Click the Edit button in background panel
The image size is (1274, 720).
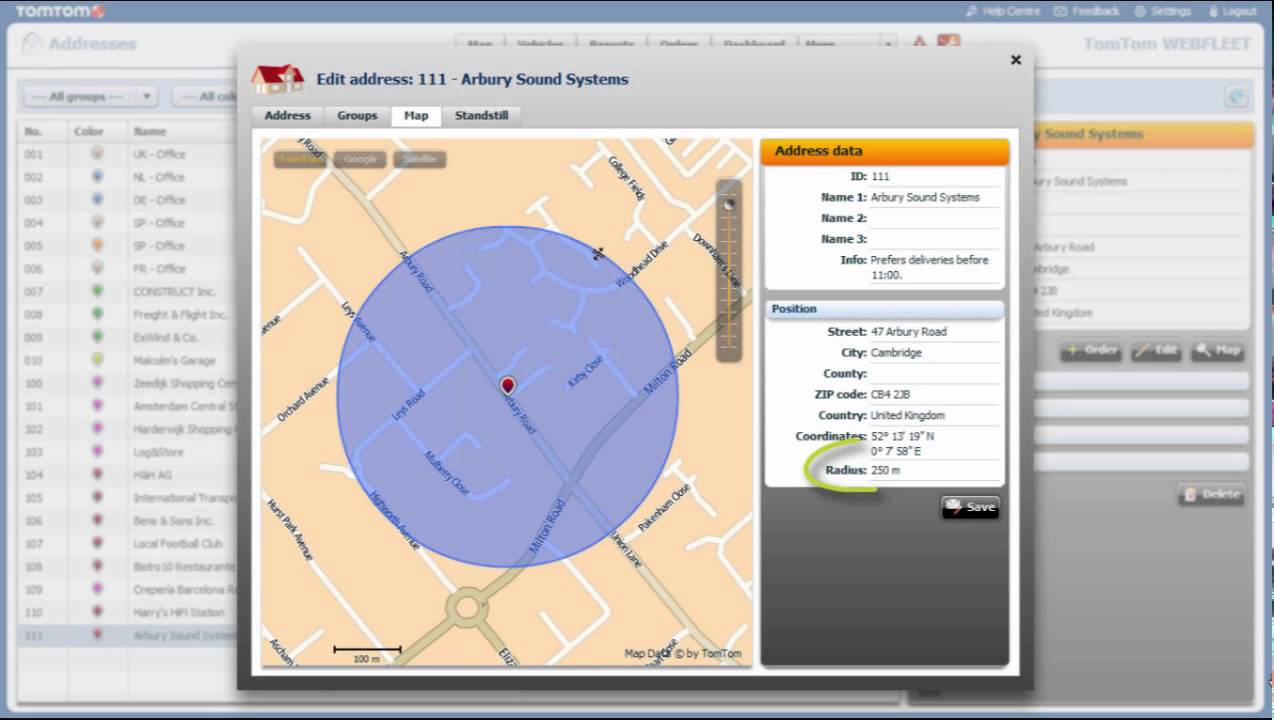click(1155, 351)
